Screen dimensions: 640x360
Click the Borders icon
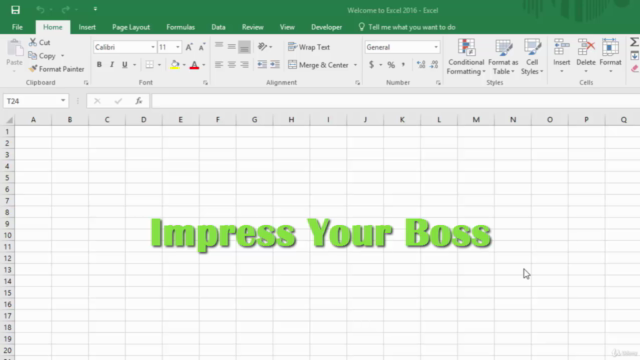click(x=150, y=64)
